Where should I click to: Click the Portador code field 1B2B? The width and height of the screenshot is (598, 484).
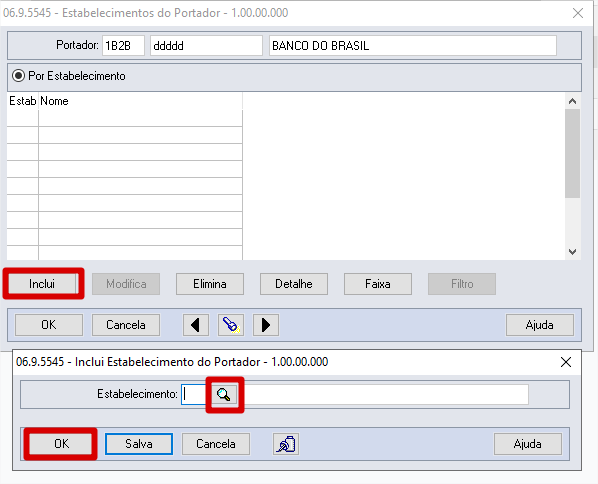pos(123,46)
